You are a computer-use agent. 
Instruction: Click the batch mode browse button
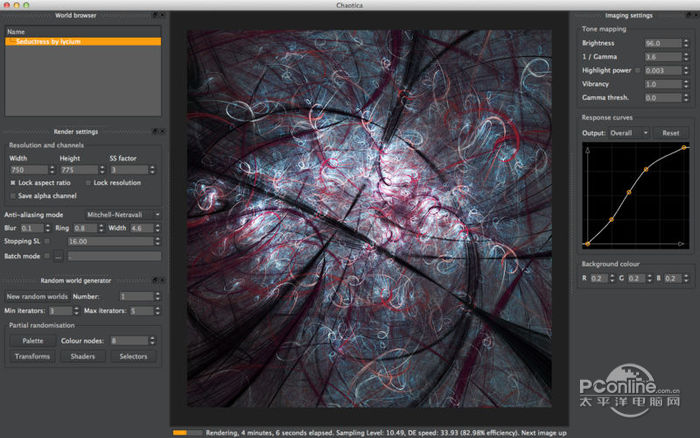pos(59,256)
